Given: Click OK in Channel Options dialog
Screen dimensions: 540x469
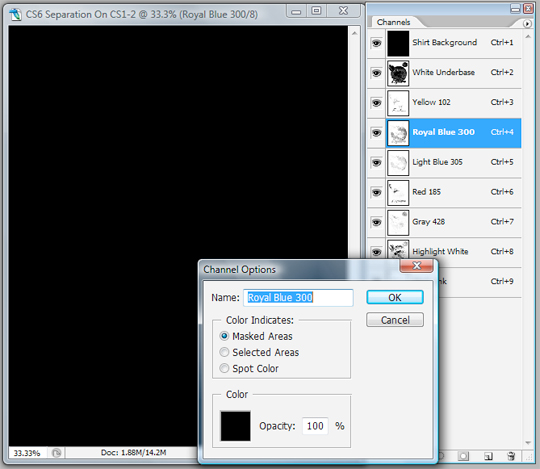Looking at the screenshot, I should click(395, 297).
